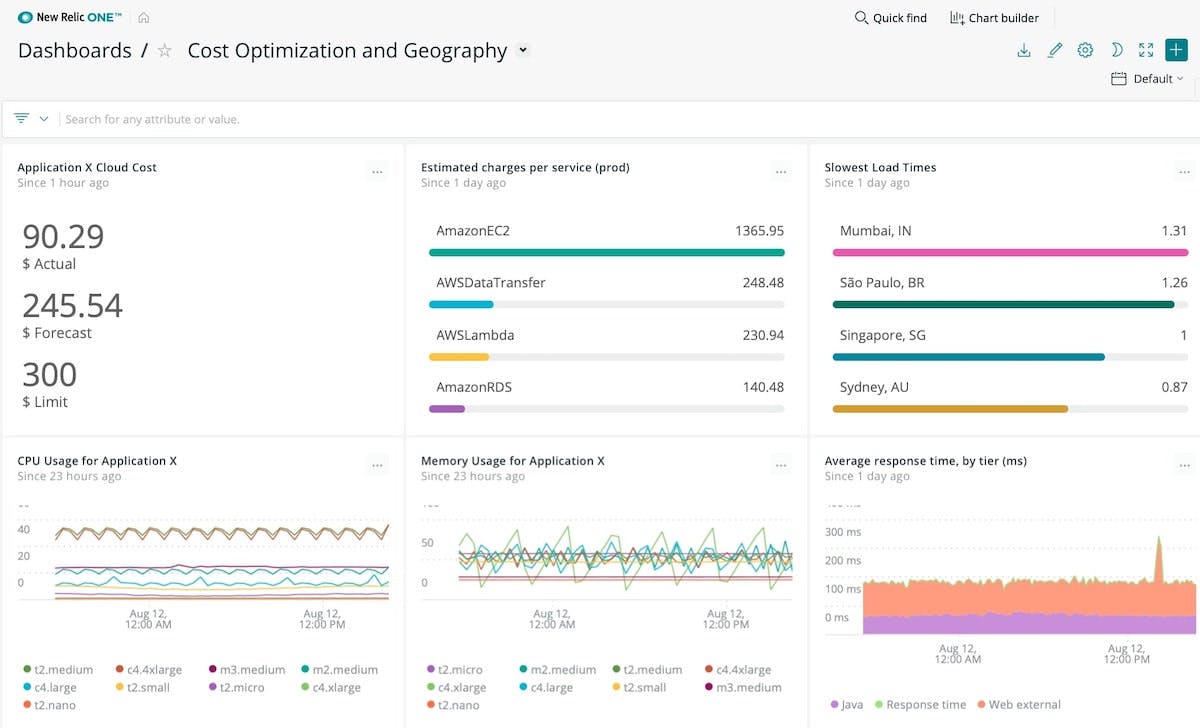
Task: Open Memory Usage widget ellipsis menu
Action: tap(781, 465)
